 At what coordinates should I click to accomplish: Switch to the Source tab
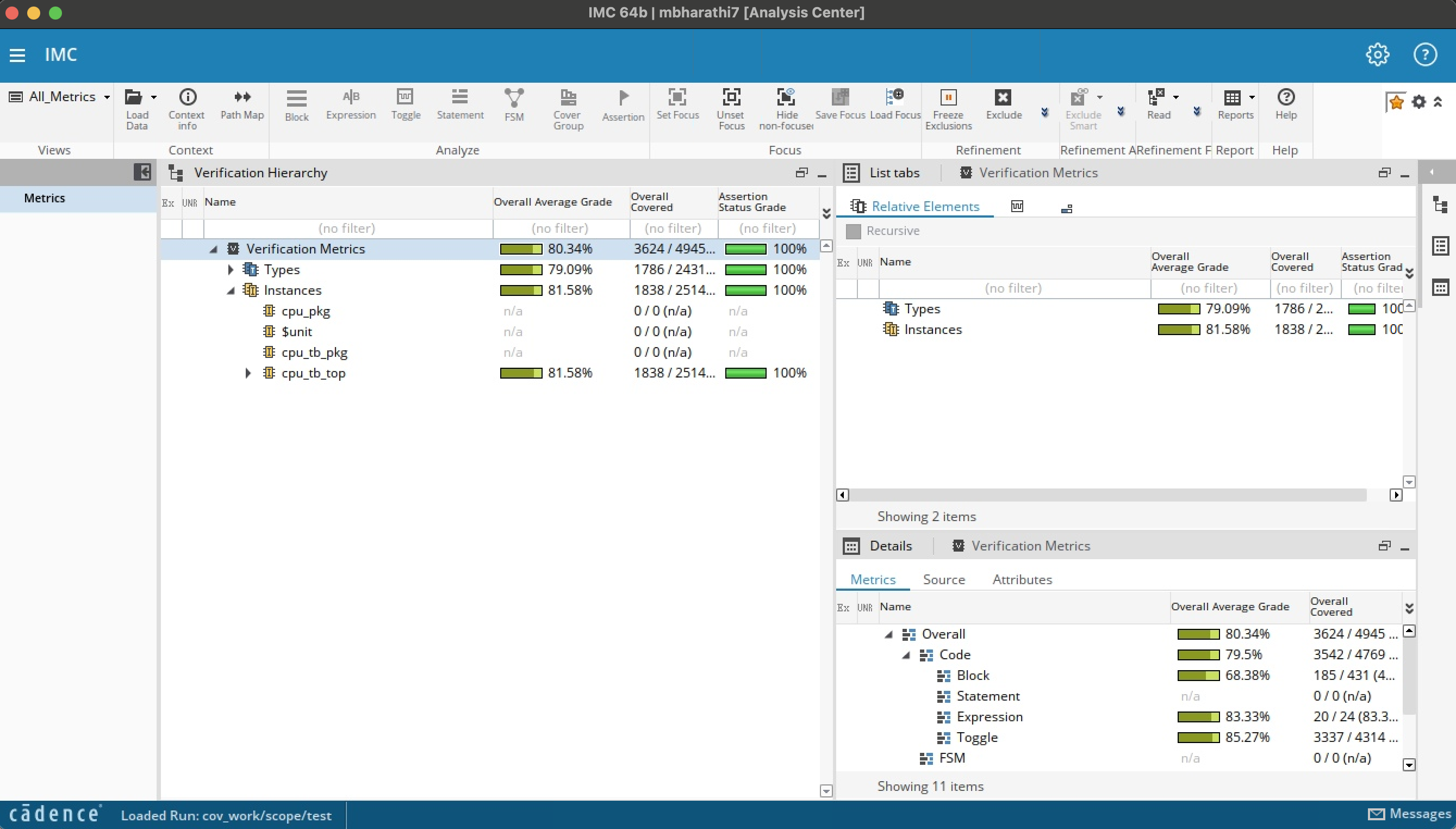click(944, 580)
